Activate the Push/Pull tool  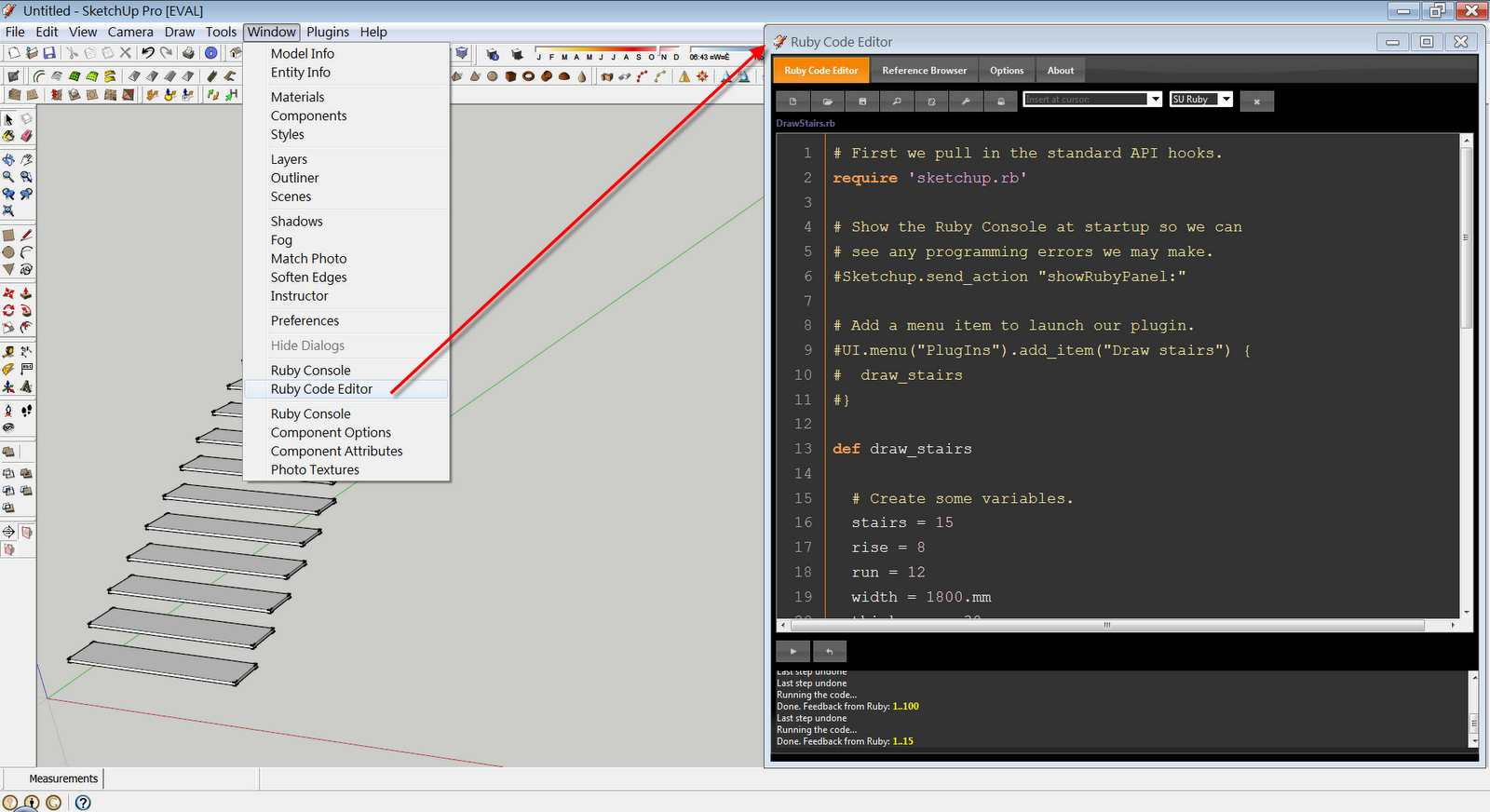[x=26, y=293]
